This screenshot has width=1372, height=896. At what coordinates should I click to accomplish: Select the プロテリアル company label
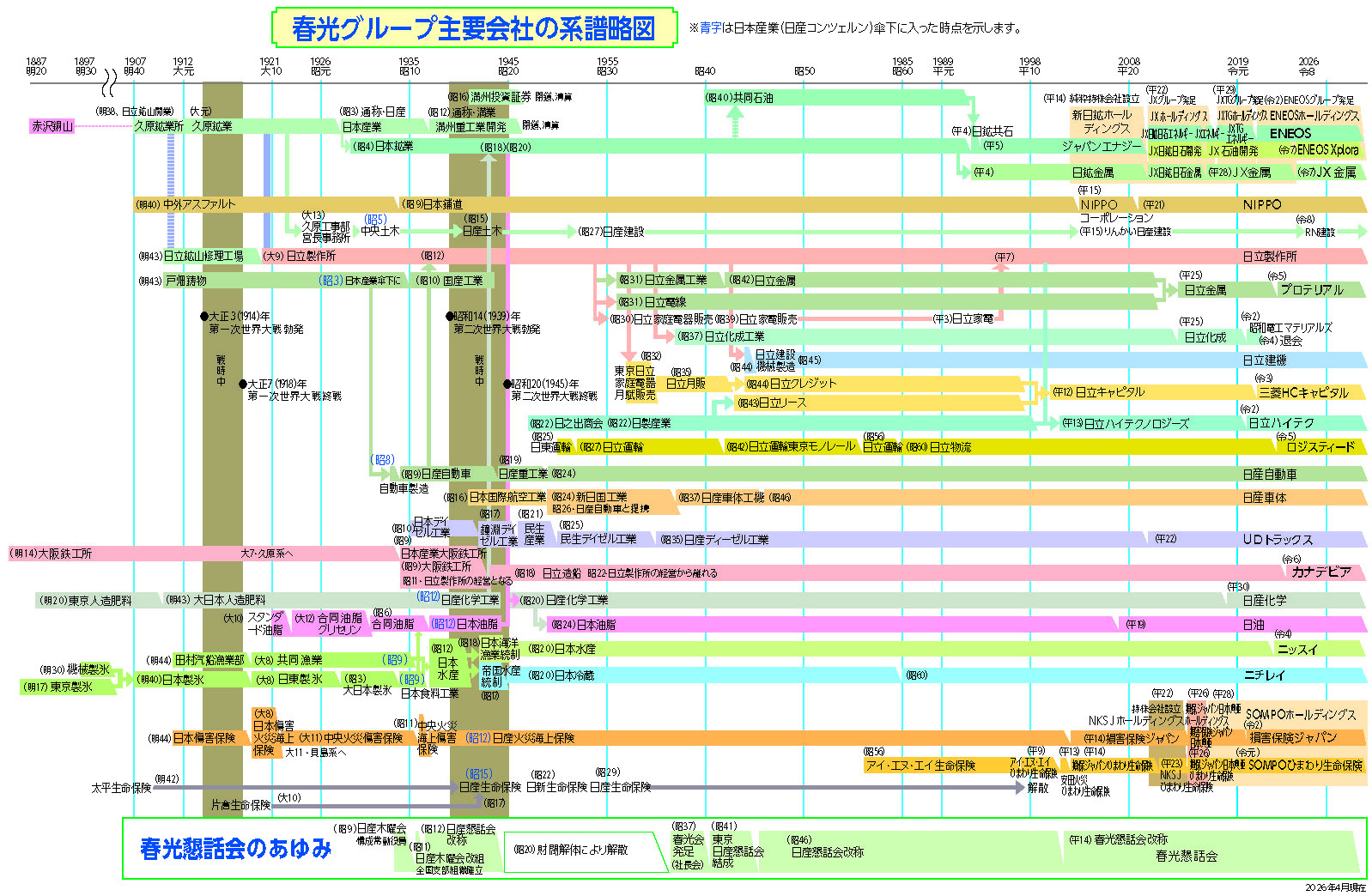(1311, 290)
